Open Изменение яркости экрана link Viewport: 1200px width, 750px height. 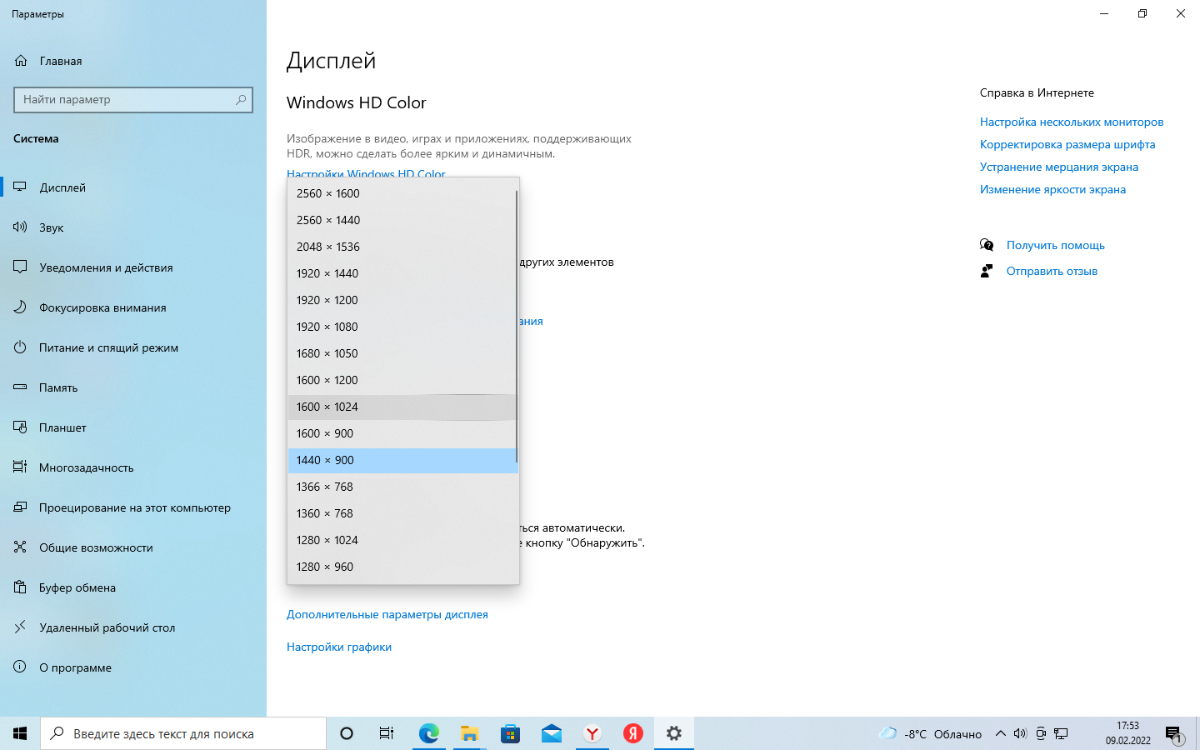[x=1053, y=189]
